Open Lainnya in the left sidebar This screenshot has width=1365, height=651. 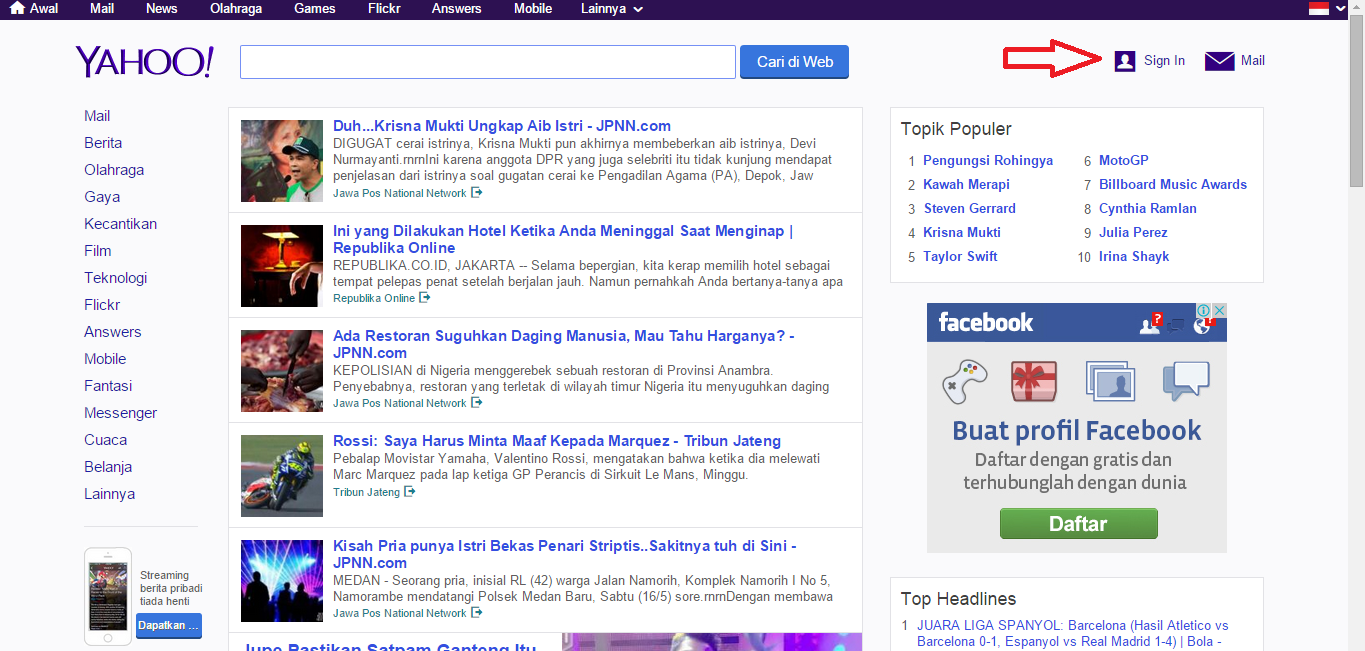(x=109, y=494)
